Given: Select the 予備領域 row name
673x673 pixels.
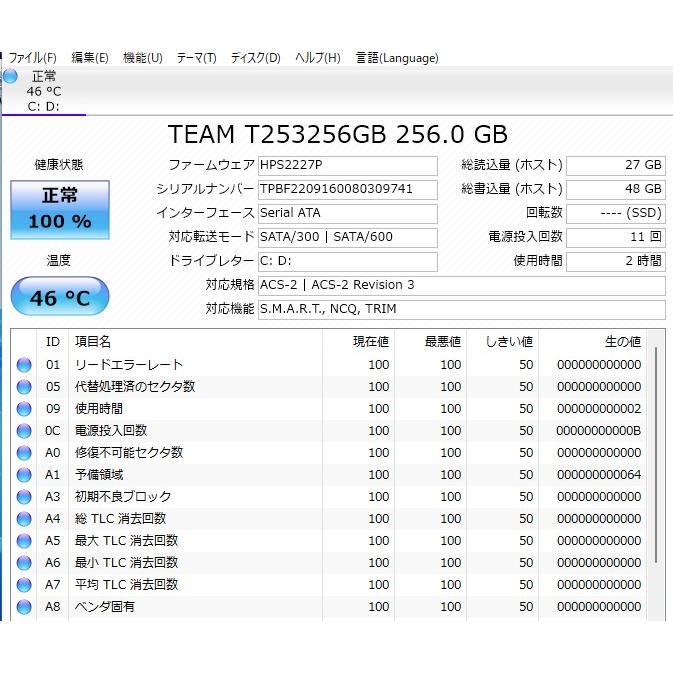Looking at the screenshot, I should [x=99, y=475].
